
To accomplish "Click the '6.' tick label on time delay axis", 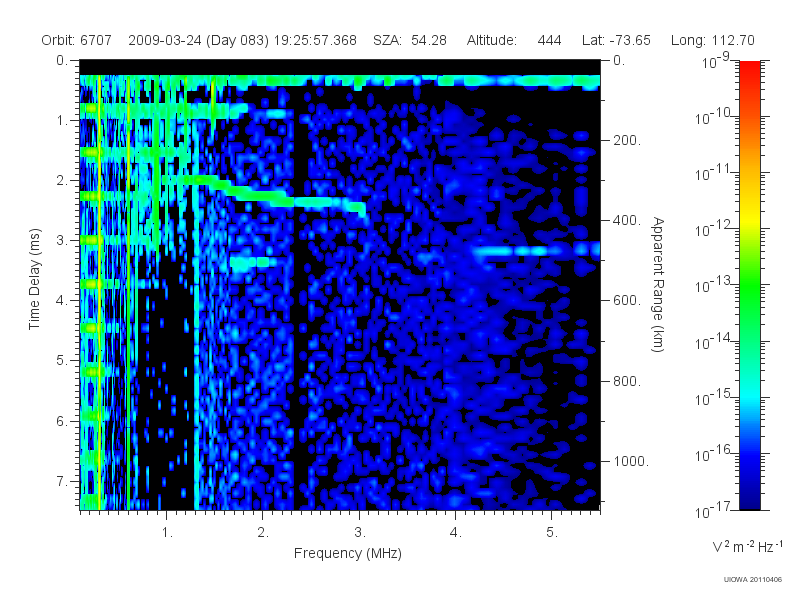I will click(x=62, y=421).
